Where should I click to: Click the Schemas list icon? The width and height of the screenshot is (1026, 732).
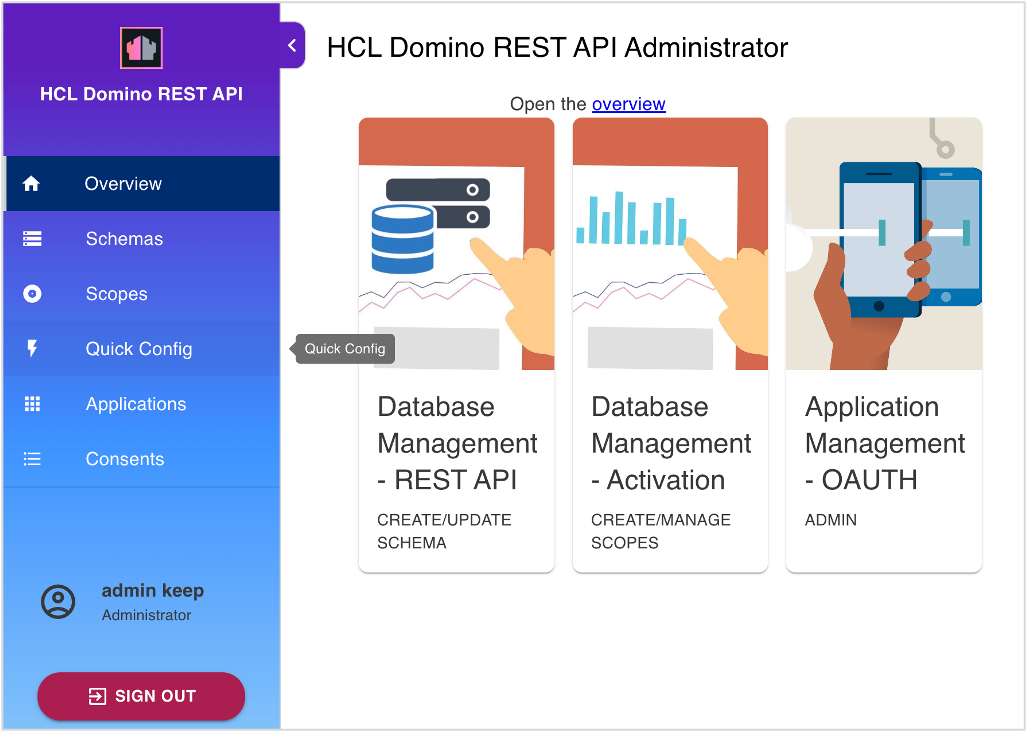click(32, 239)
